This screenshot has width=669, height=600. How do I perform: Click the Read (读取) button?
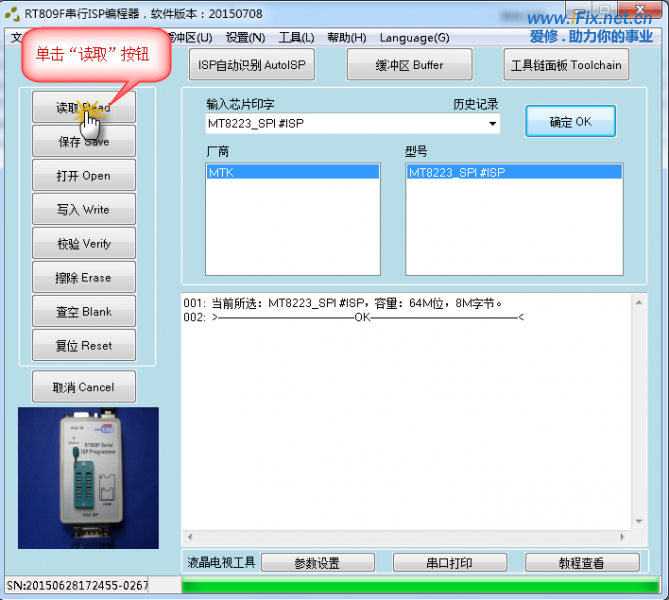click(83, 108)
